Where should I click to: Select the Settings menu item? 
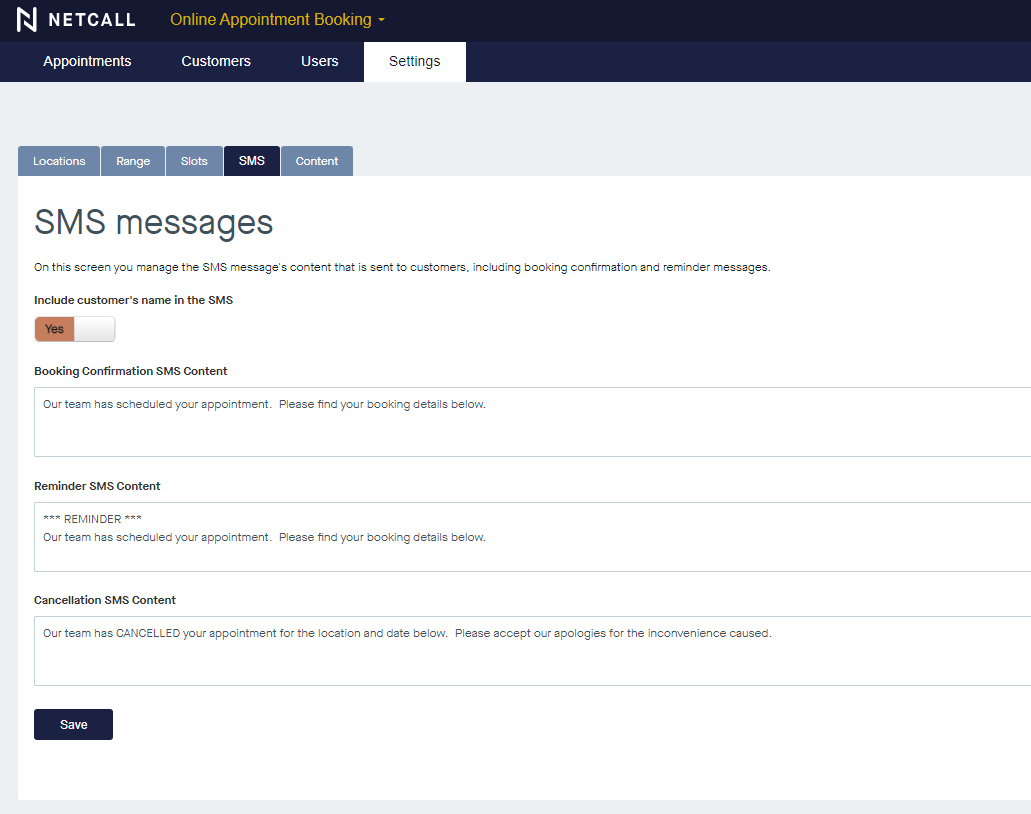point(414,61)
